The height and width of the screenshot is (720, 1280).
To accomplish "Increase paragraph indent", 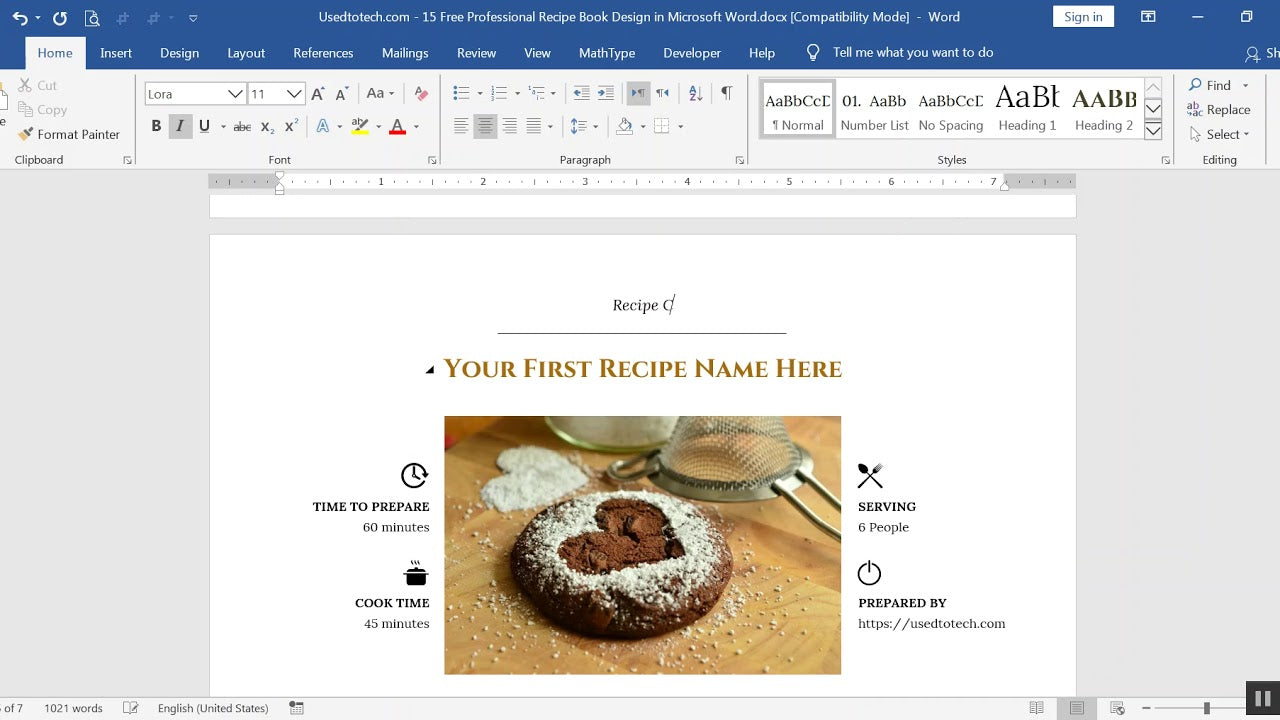I will [x=605, y=94].
